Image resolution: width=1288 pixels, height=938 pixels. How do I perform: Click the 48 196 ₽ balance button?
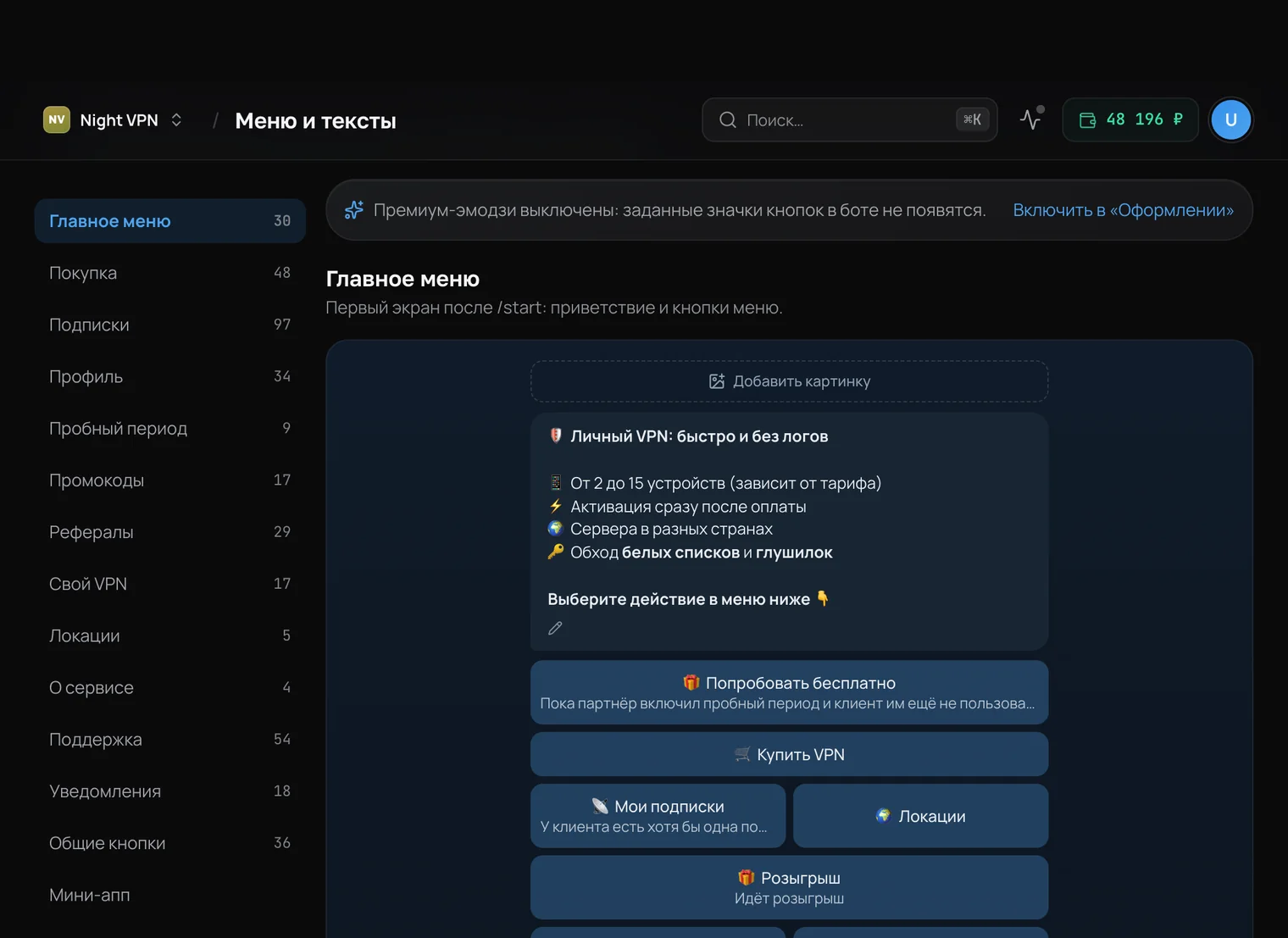click(1130, 119)
